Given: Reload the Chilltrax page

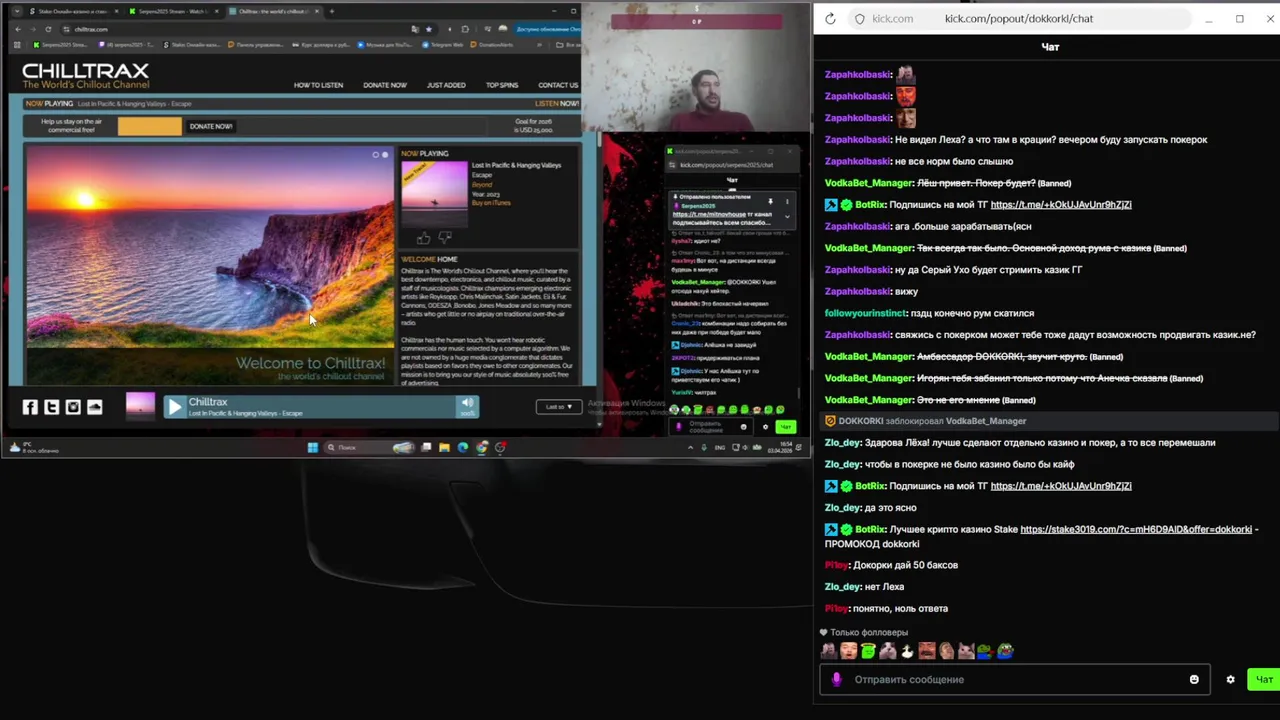Looking at the screenshot, I should point(48,29).
